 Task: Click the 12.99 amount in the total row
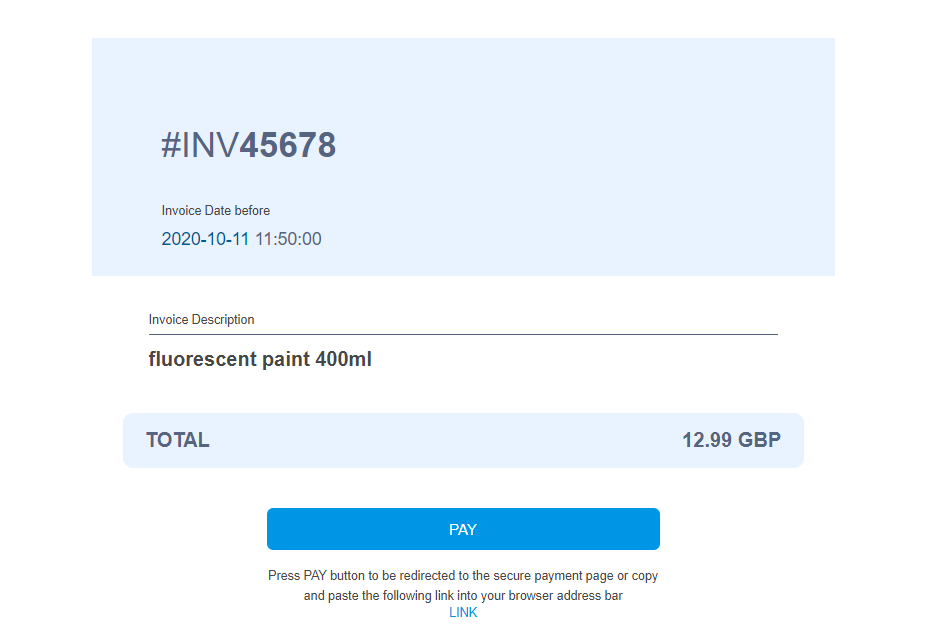(x=707, y=440)
